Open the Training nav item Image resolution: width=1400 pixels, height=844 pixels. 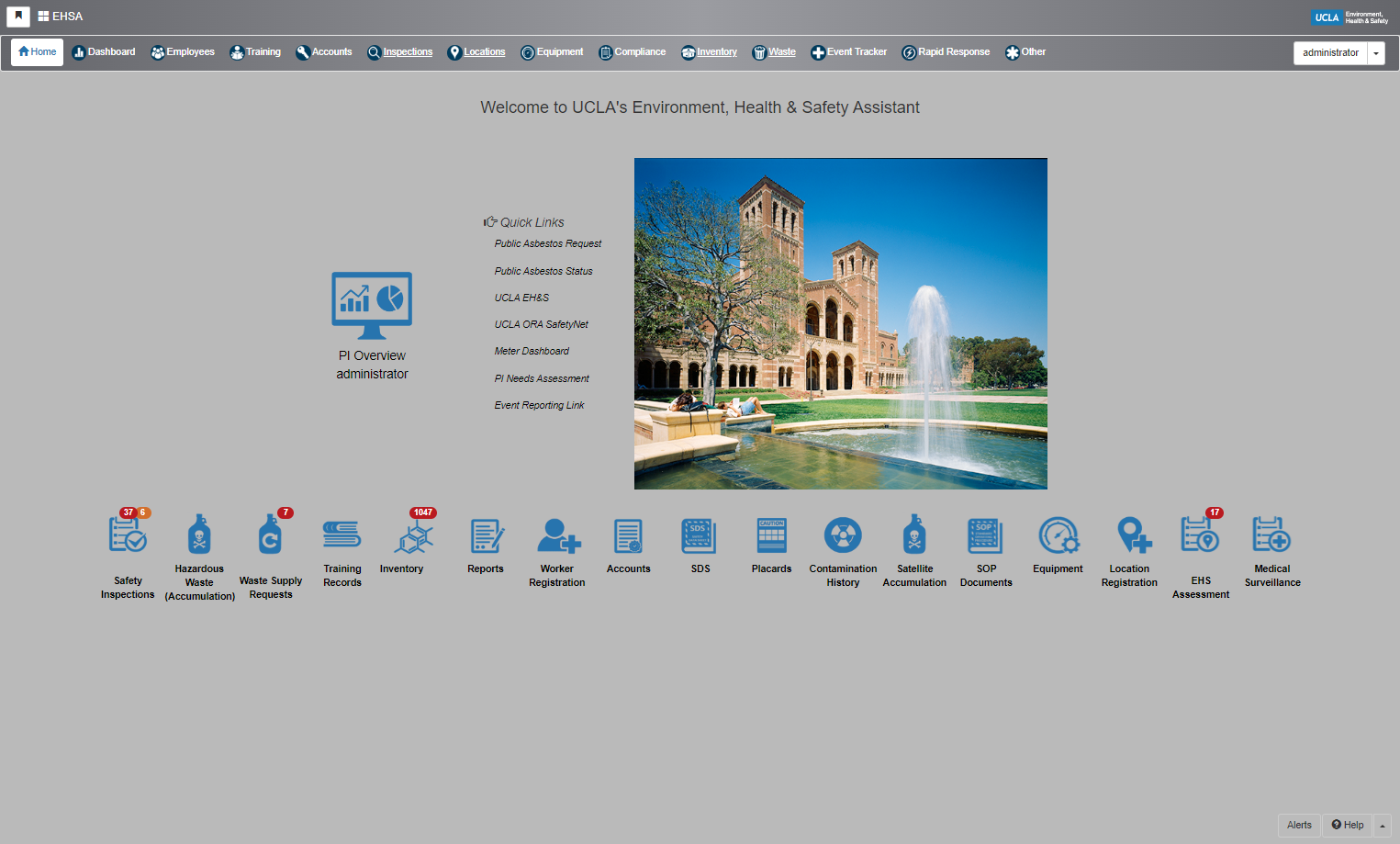coord(255,52)
